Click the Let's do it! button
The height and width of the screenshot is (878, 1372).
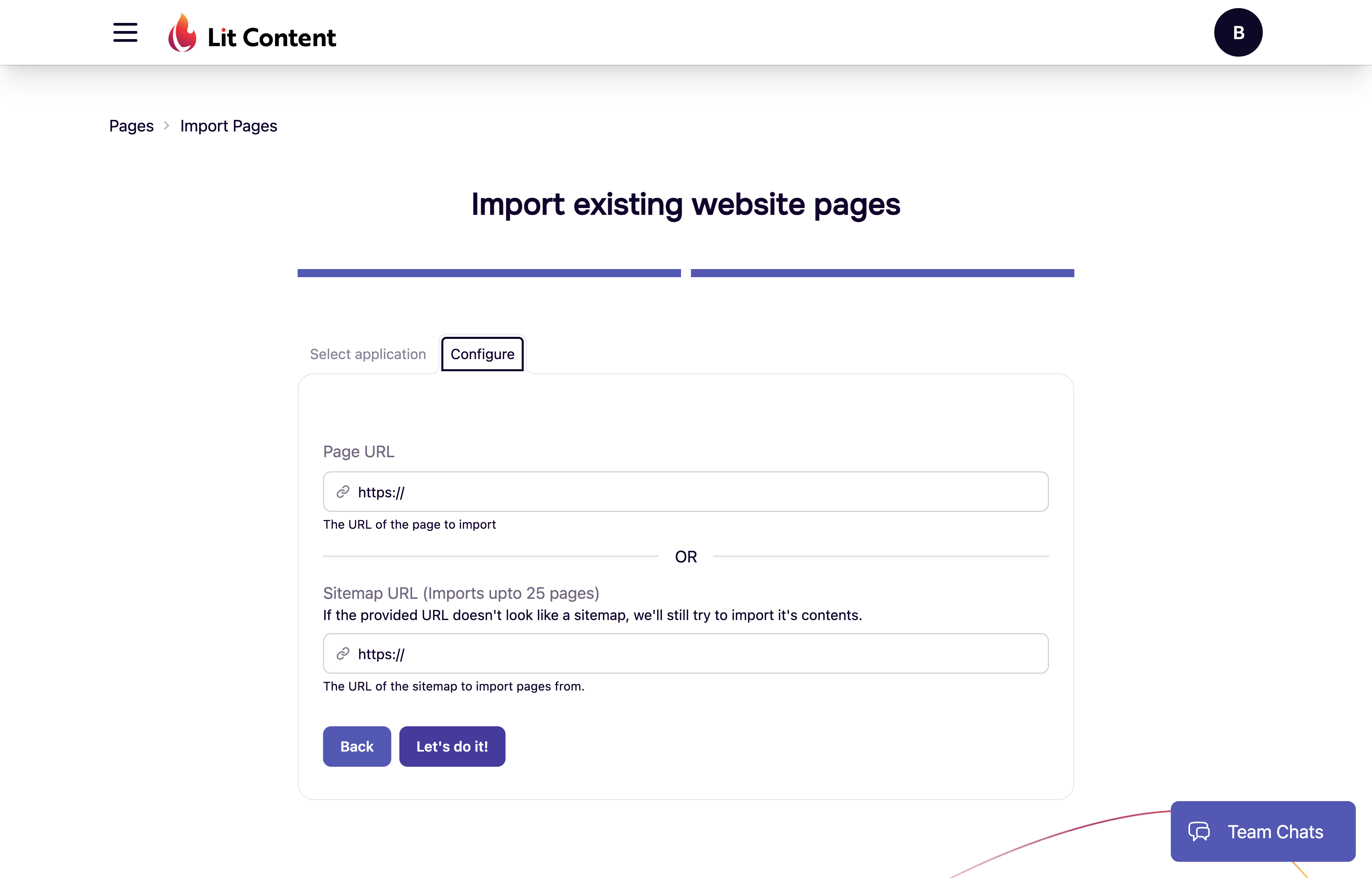pyautogui.click(x=452, y=746)
